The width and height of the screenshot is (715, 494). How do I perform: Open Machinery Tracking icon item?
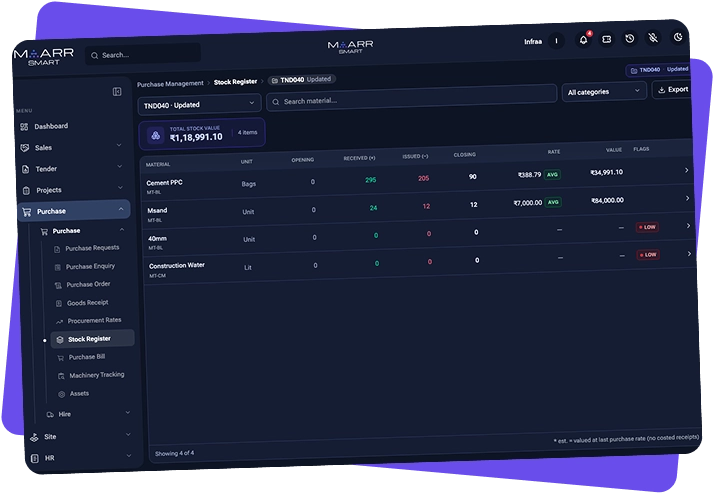point(61,376)
